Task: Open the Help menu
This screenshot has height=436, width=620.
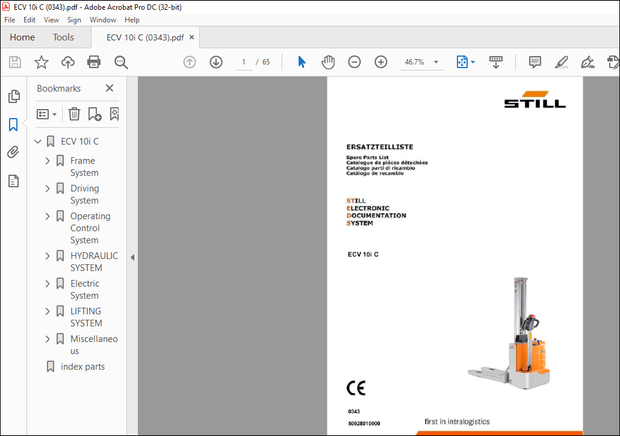Action: coord(132,20)
